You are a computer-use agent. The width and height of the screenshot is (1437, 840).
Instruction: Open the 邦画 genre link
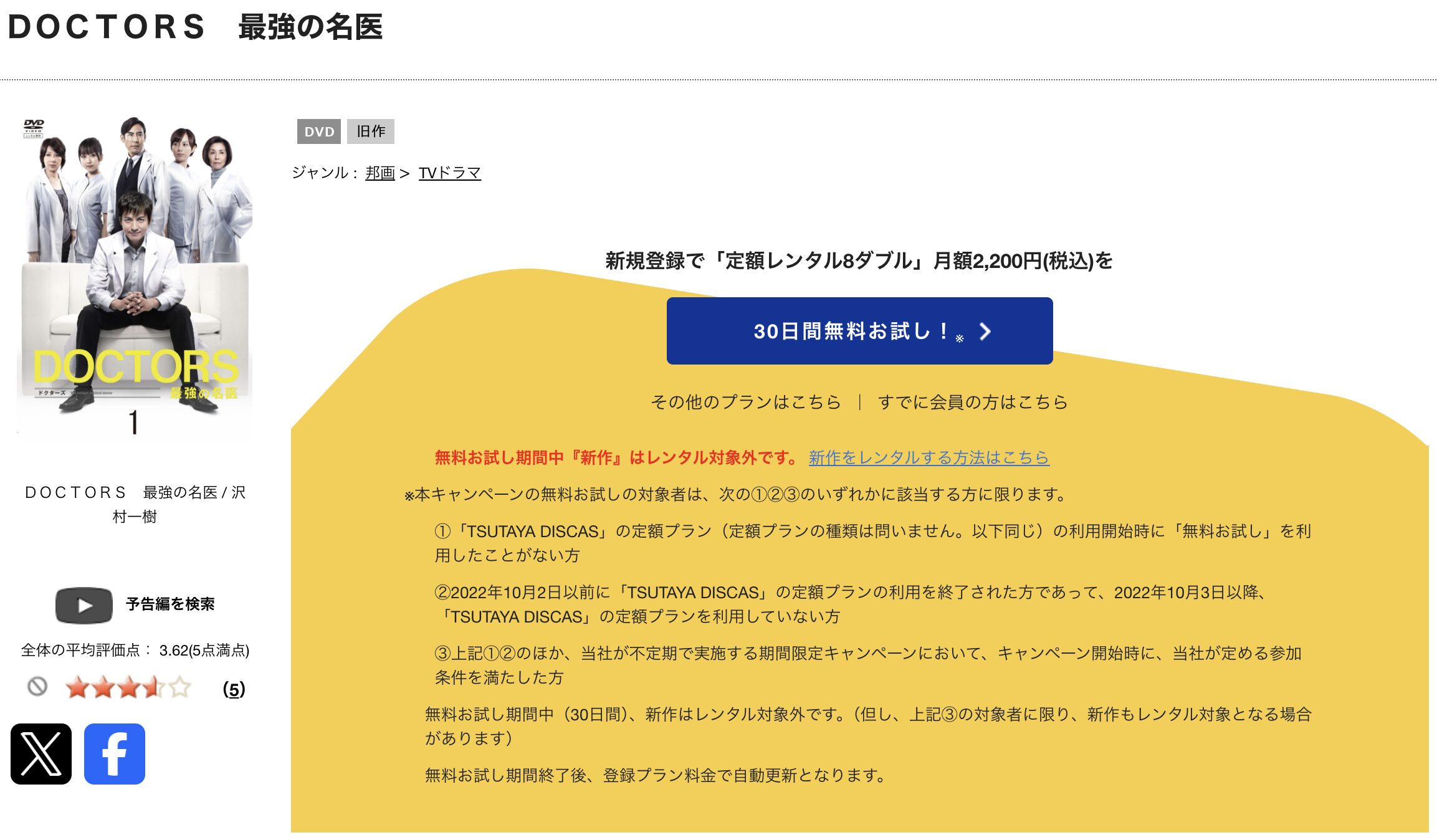pyautogui.click(x=380, y=173)
